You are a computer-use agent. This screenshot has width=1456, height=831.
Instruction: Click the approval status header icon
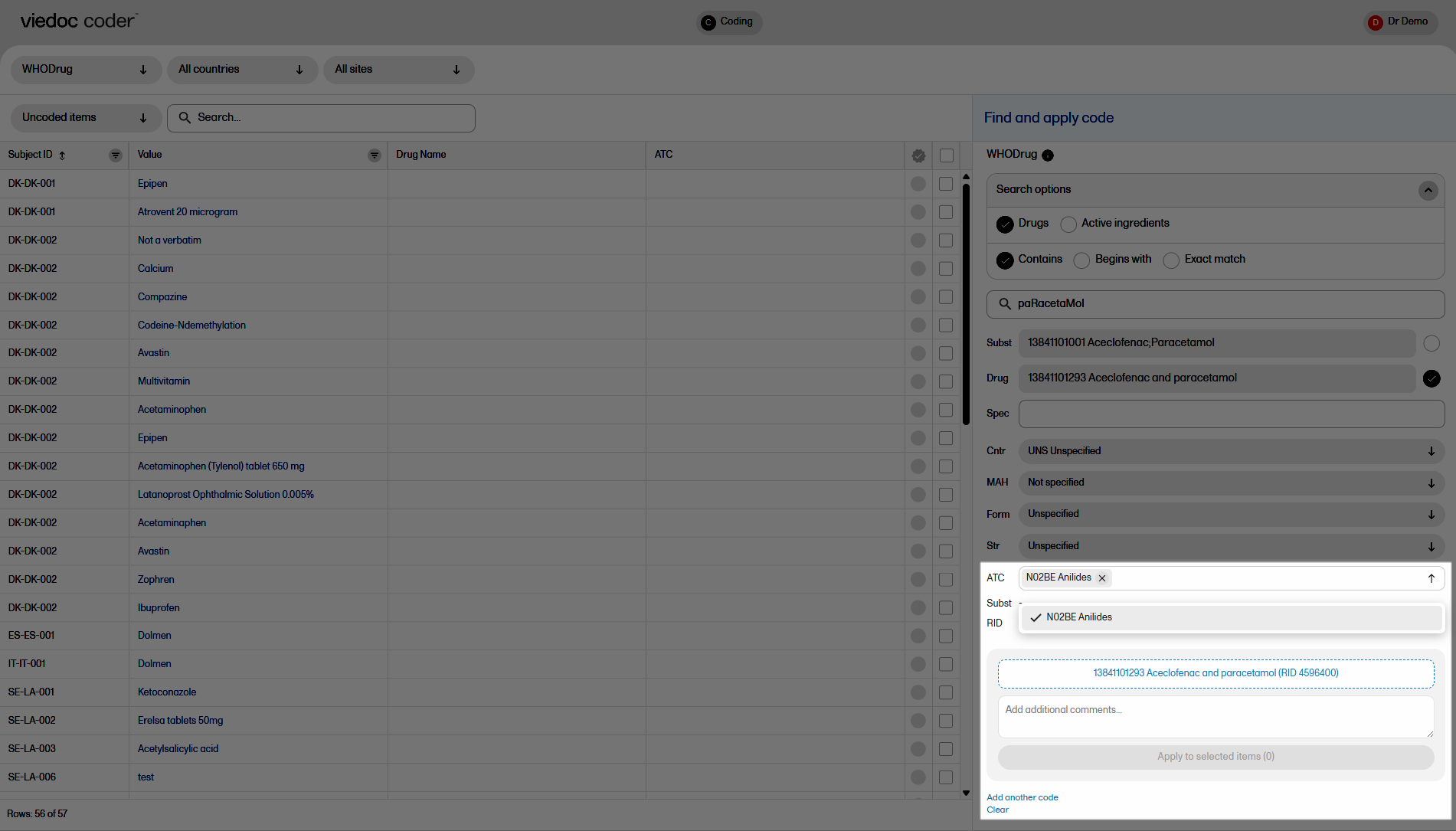pos(918,155)
